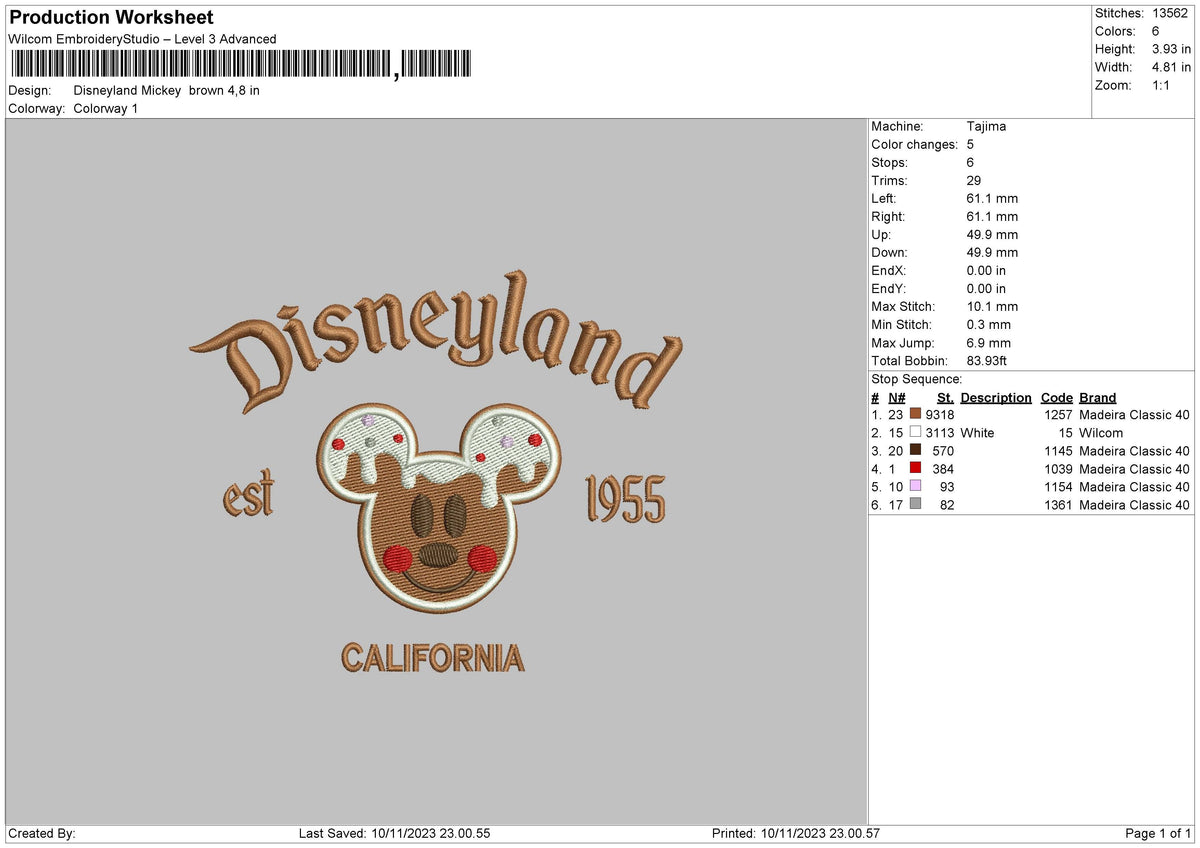
Task: Click the Width value 4.81 in
Action: point(1171,67)
